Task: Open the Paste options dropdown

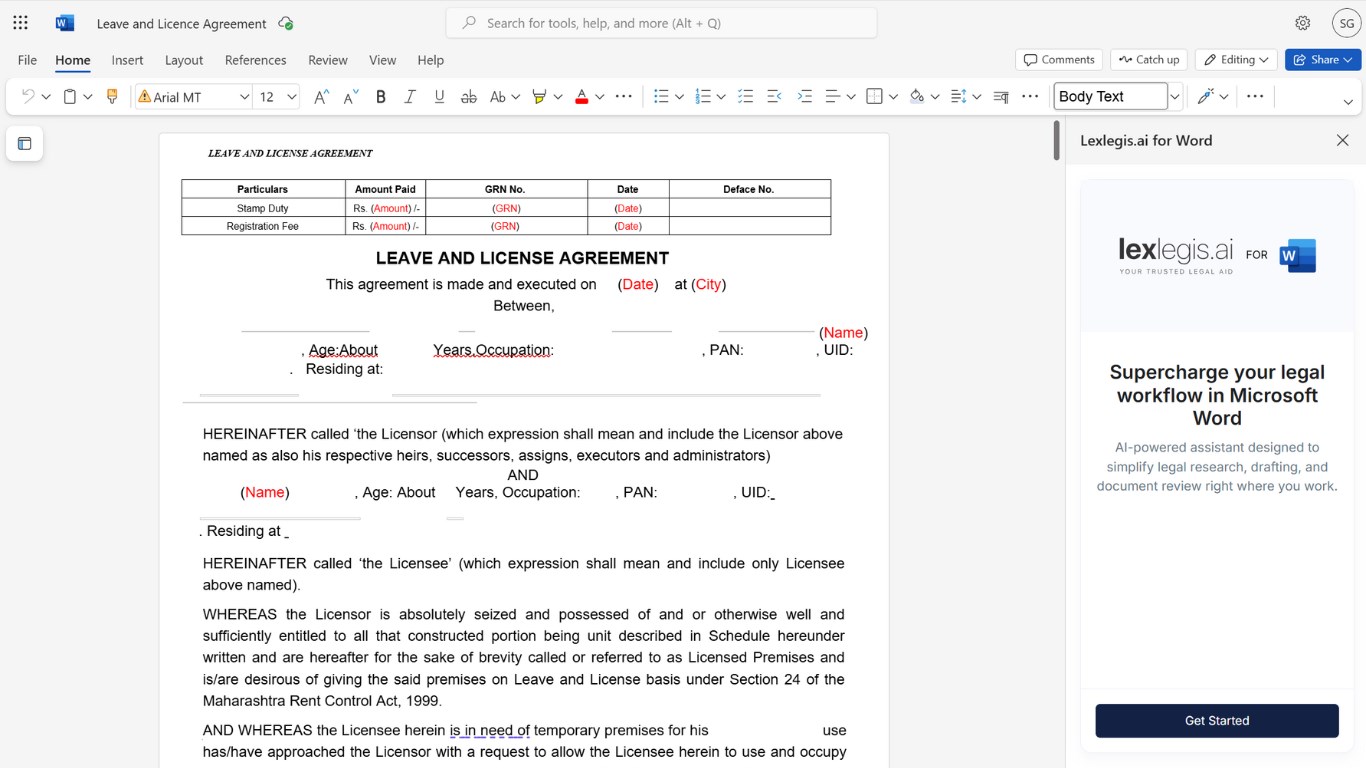Action: coord(88,97)
